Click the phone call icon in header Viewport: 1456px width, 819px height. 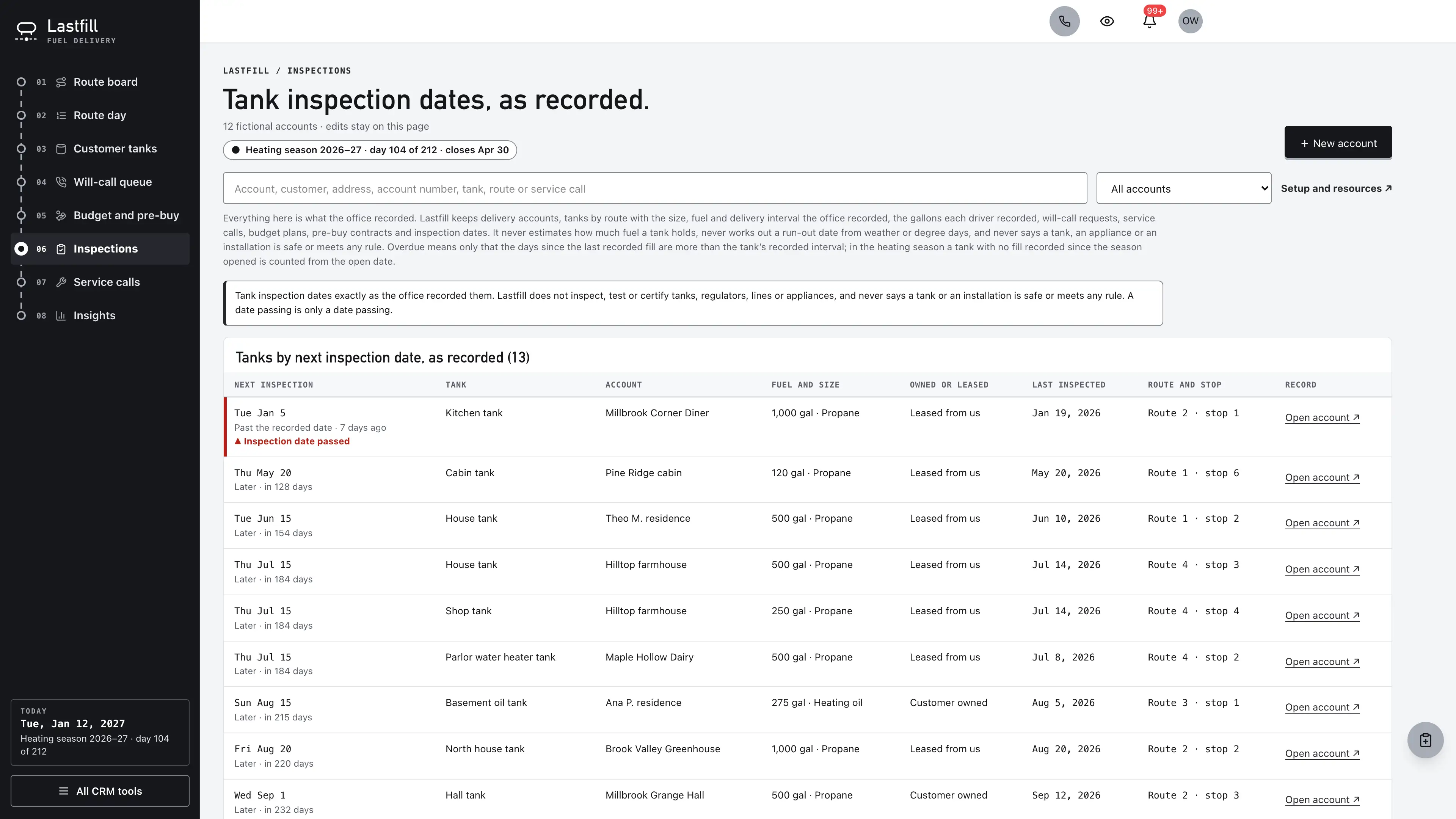tap(1064, 21)
